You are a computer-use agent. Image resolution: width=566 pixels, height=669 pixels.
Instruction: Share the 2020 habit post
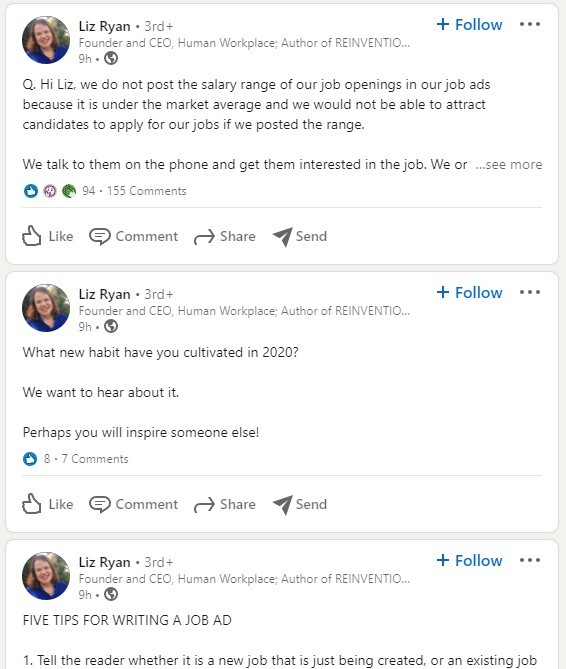pyautogui.click(x=224, y=504)
